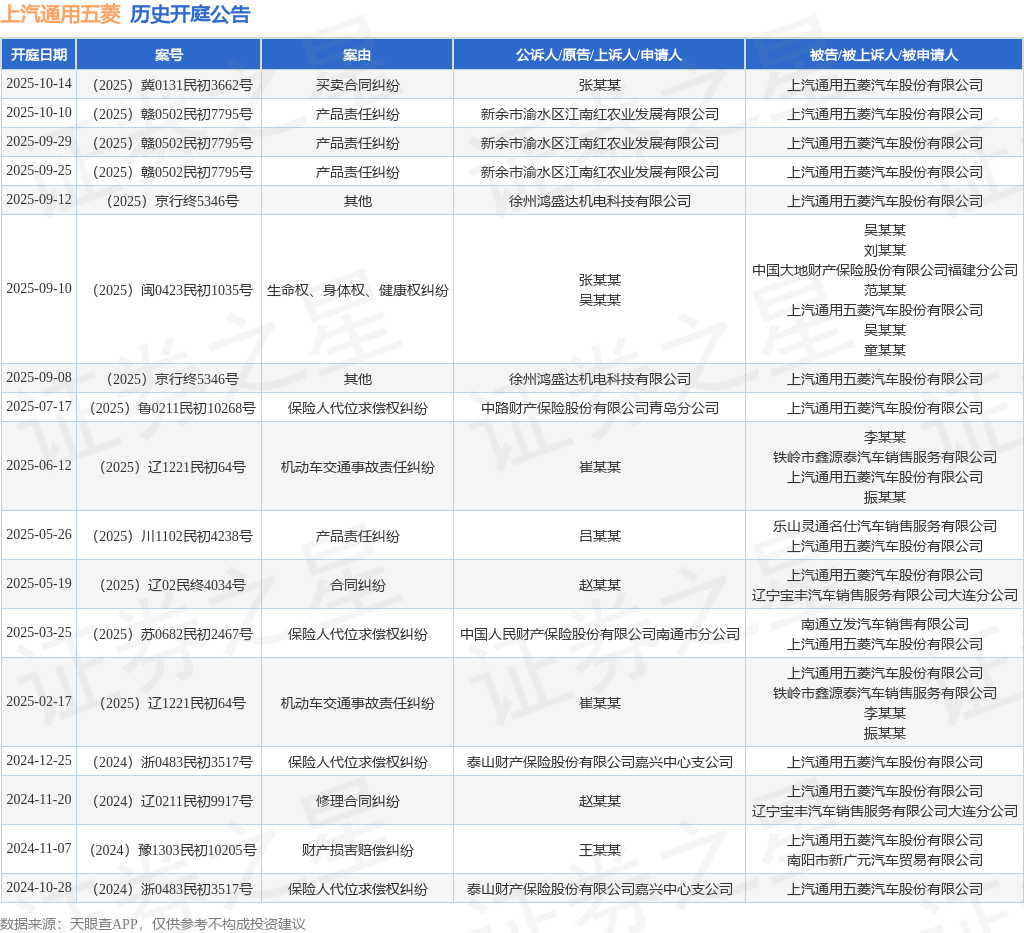Click 中国人民财产保险股份有限公司南通市分公司 plaintiff
The width and height of the screenshot is (1024, 933).
600,634
